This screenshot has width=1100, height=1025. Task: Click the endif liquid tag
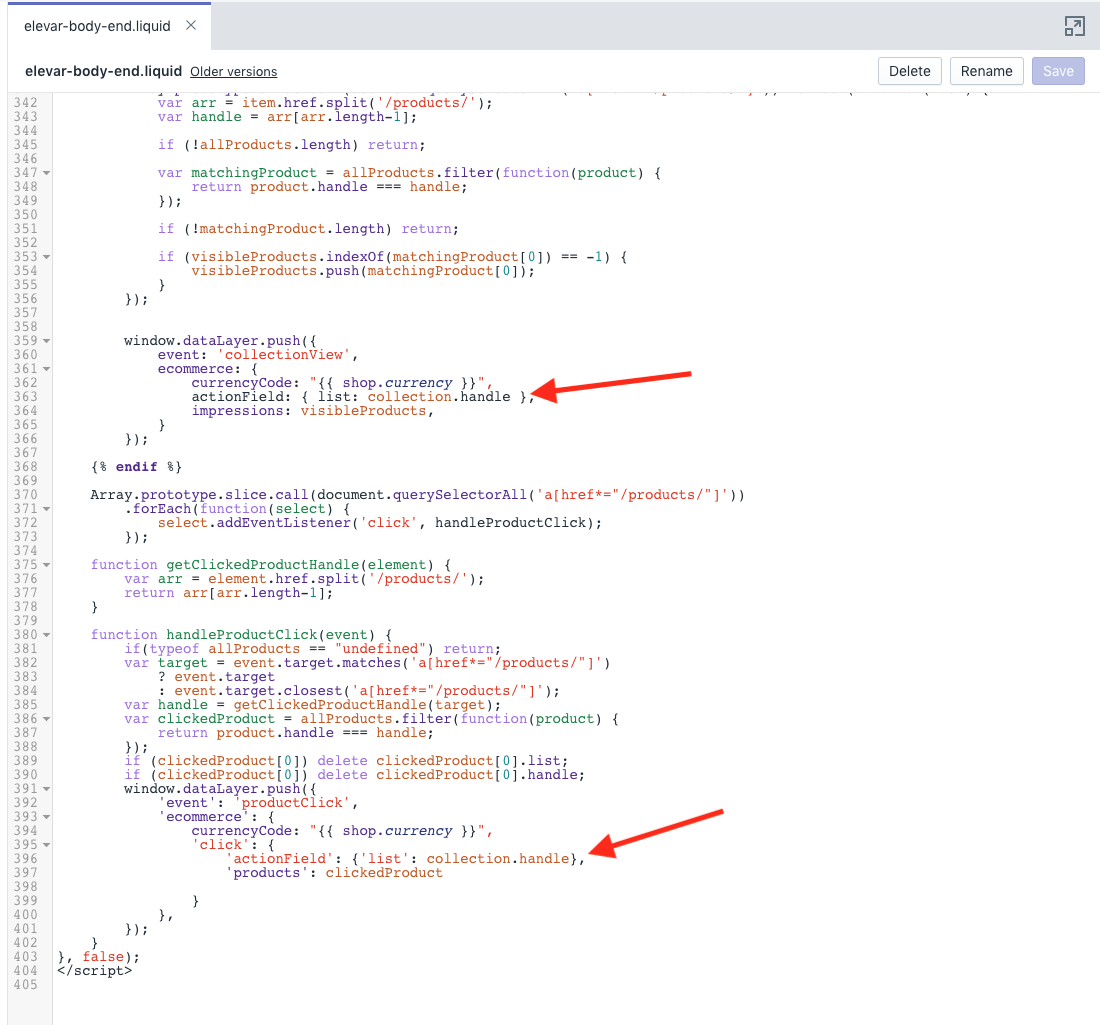(136, 467)
